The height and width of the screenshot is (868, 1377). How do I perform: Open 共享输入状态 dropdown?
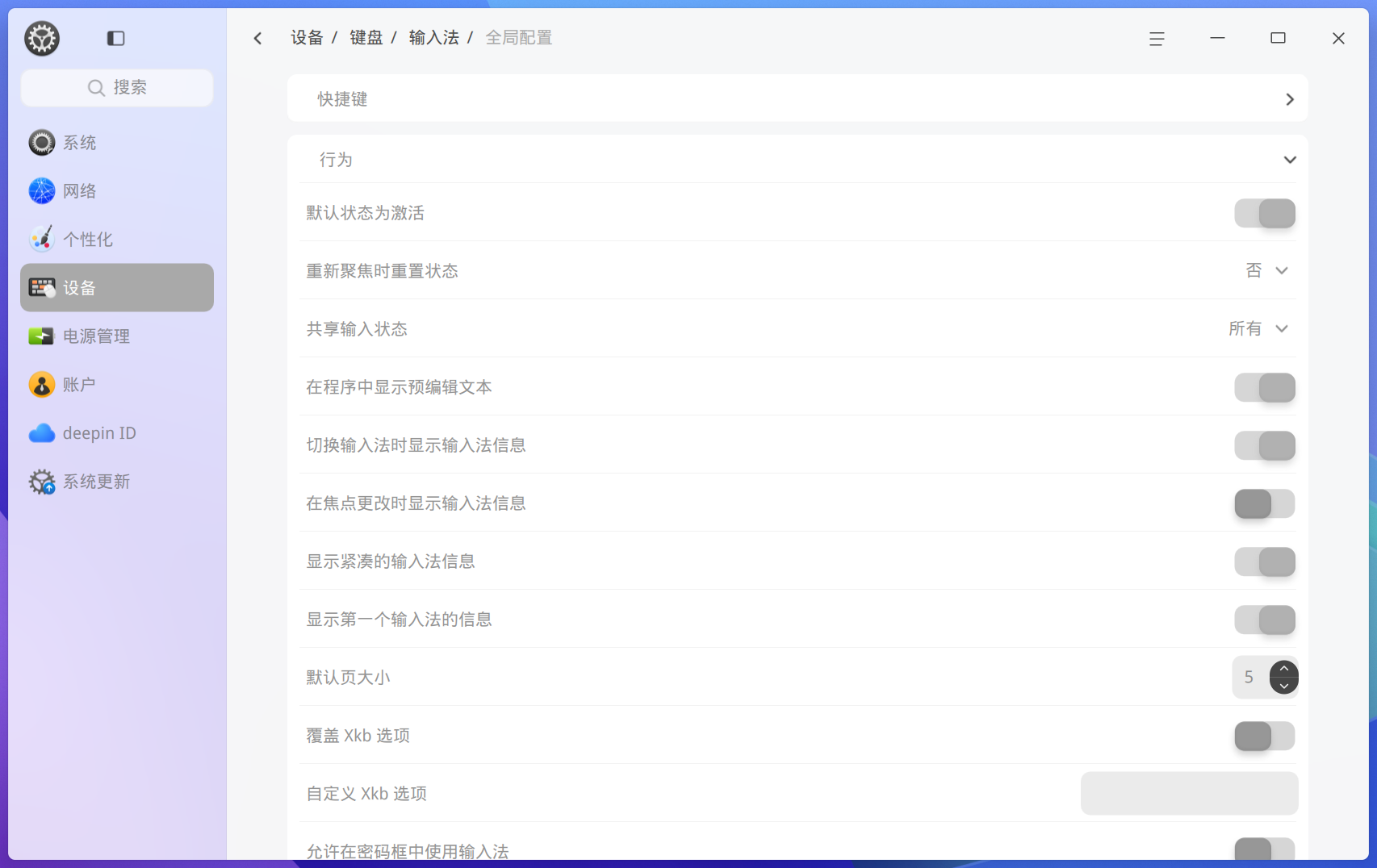[1258, 329]
